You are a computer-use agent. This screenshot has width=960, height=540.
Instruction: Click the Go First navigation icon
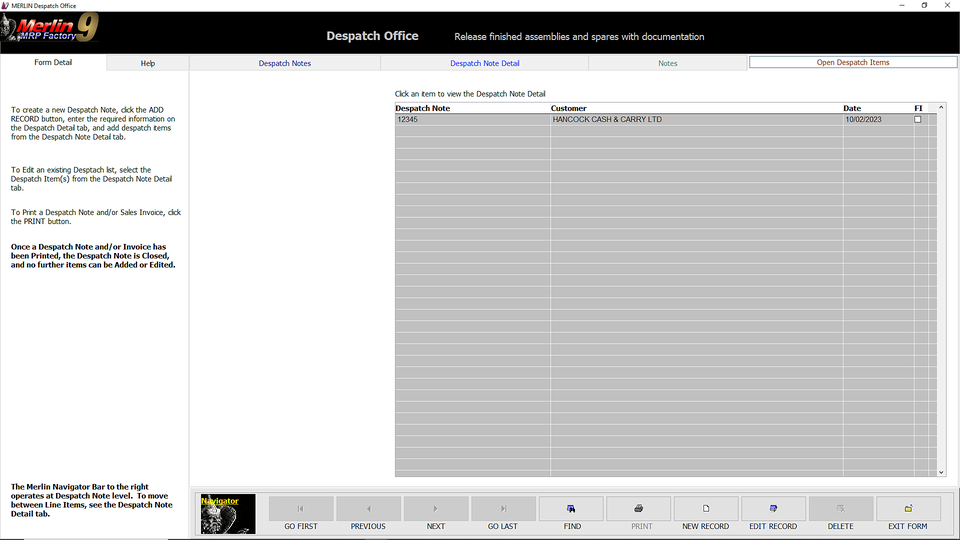coord(301,509)
